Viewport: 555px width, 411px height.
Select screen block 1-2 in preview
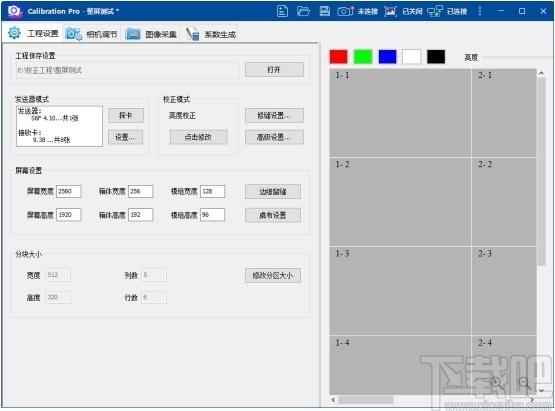point(400,202)
